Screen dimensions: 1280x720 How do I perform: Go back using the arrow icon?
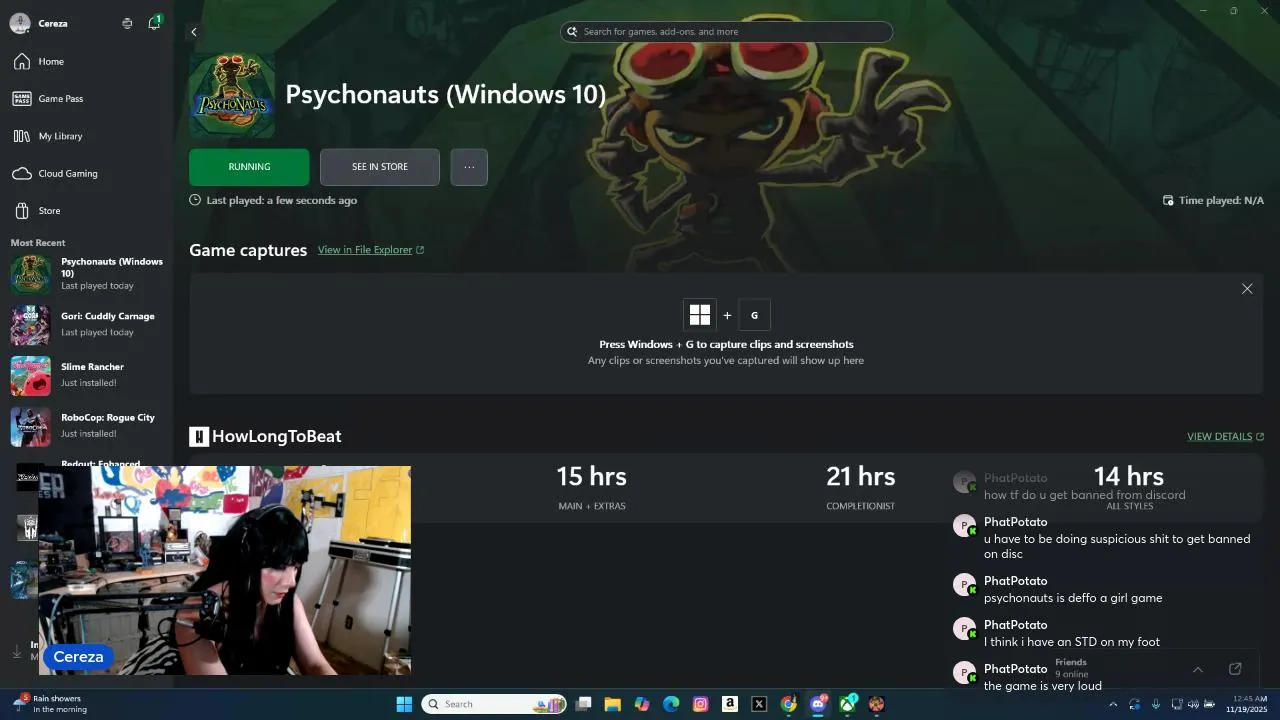pos(194,32)
